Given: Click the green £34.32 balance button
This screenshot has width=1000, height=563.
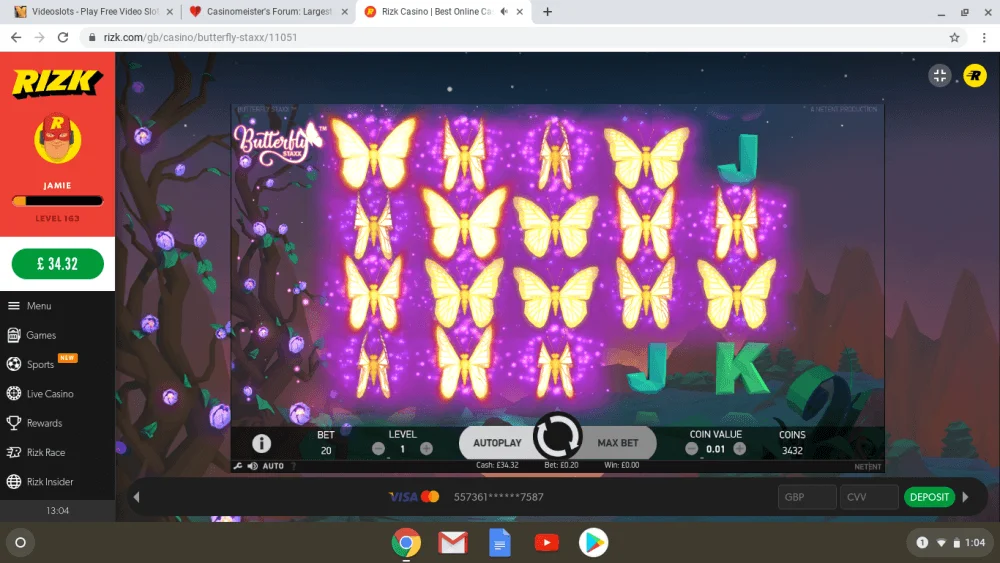Looking at the screenshot, I should [57, 264].
